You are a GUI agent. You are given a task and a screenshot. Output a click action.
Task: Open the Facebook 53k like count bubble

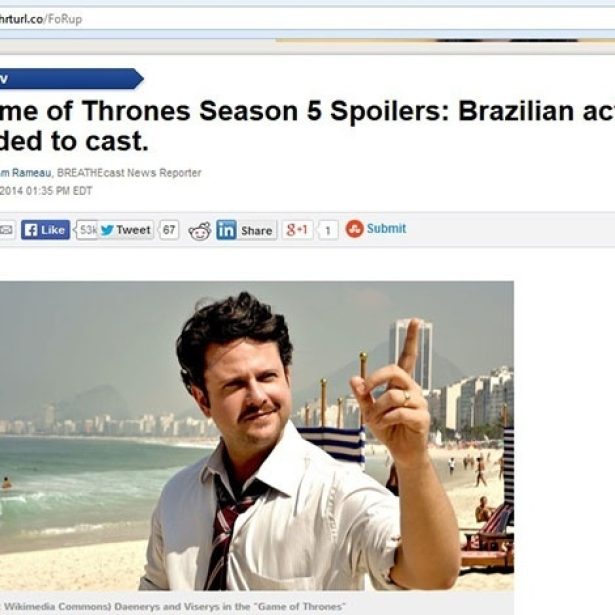pos(86,230)
